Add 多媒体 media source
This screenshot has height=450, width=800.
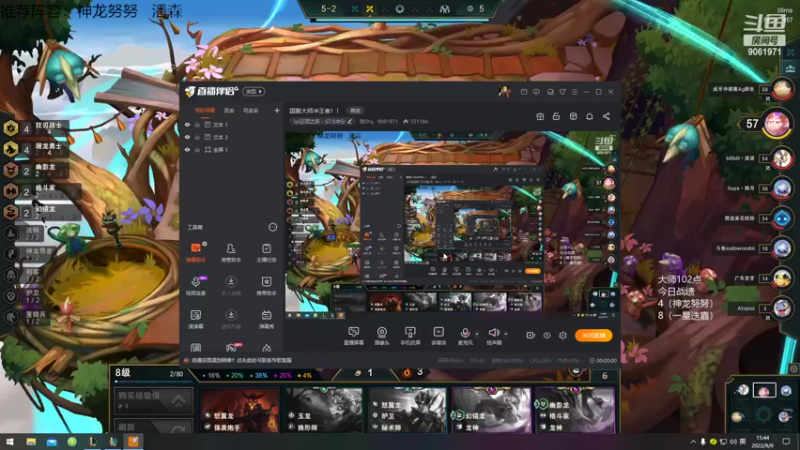(x=438, y=336)
